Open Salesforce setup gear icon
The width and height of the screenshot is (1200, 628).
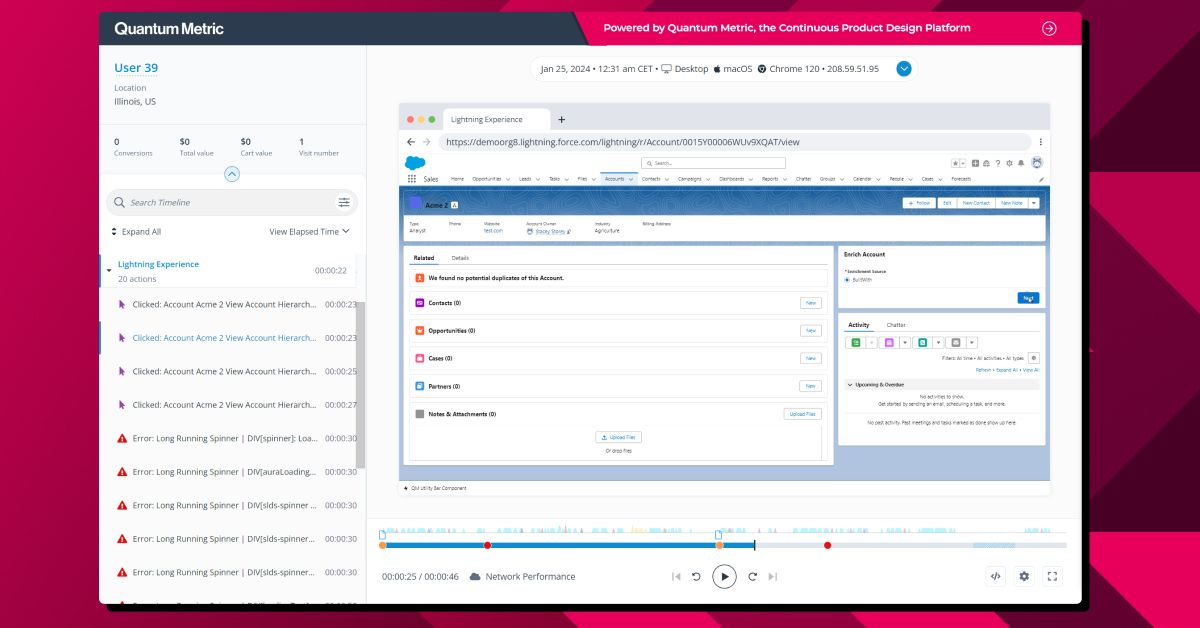(1009, 163)
